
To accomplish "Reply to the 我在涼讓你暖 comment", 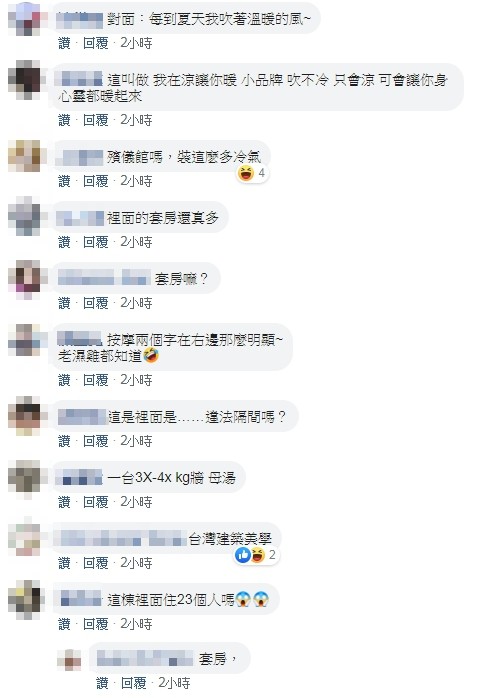I will click(96, 120).
